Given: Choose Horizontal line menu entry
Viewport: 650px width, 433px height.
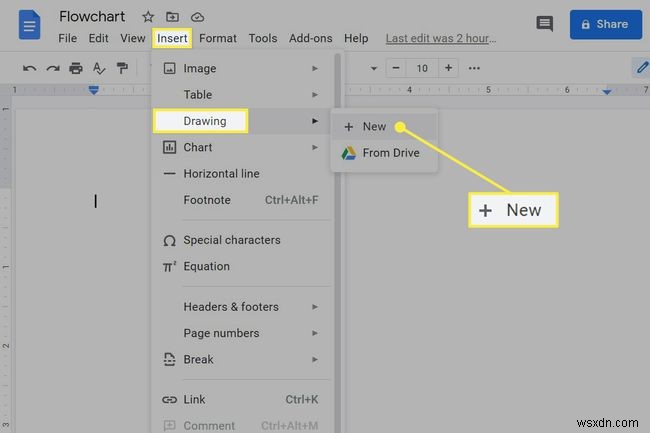Looking at the screenshot, I should [x=243, y=174].
